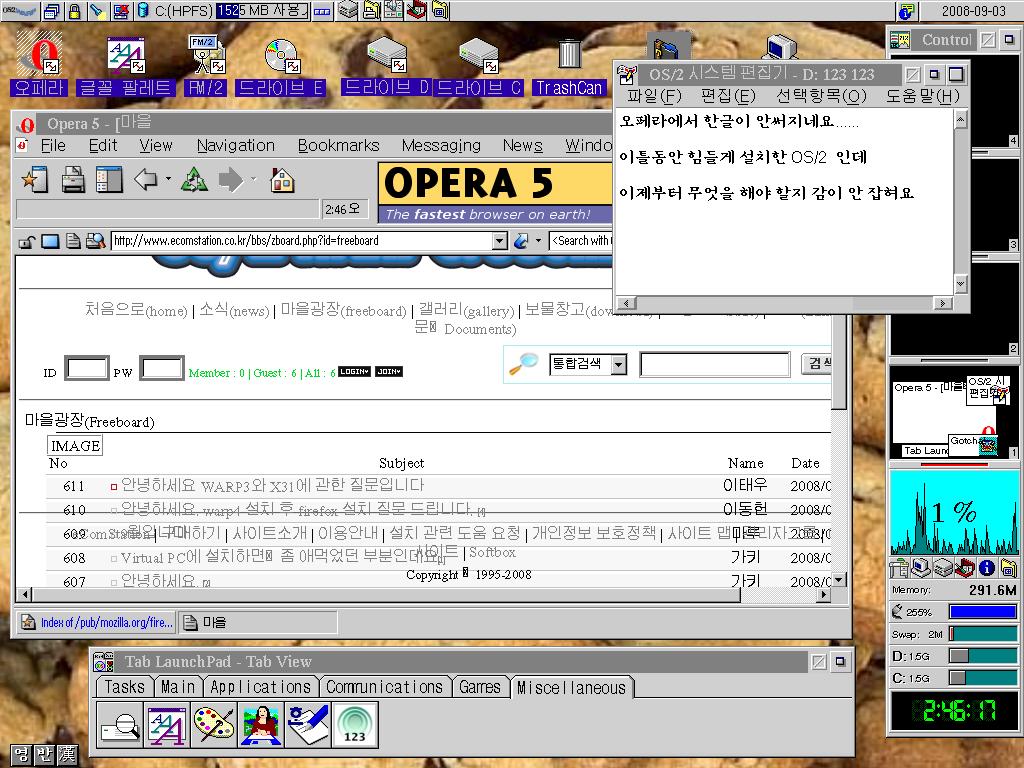This screenshot has height=768, width=1024.
Task: Click the PW password field
Action: click(x=161, y=369)
